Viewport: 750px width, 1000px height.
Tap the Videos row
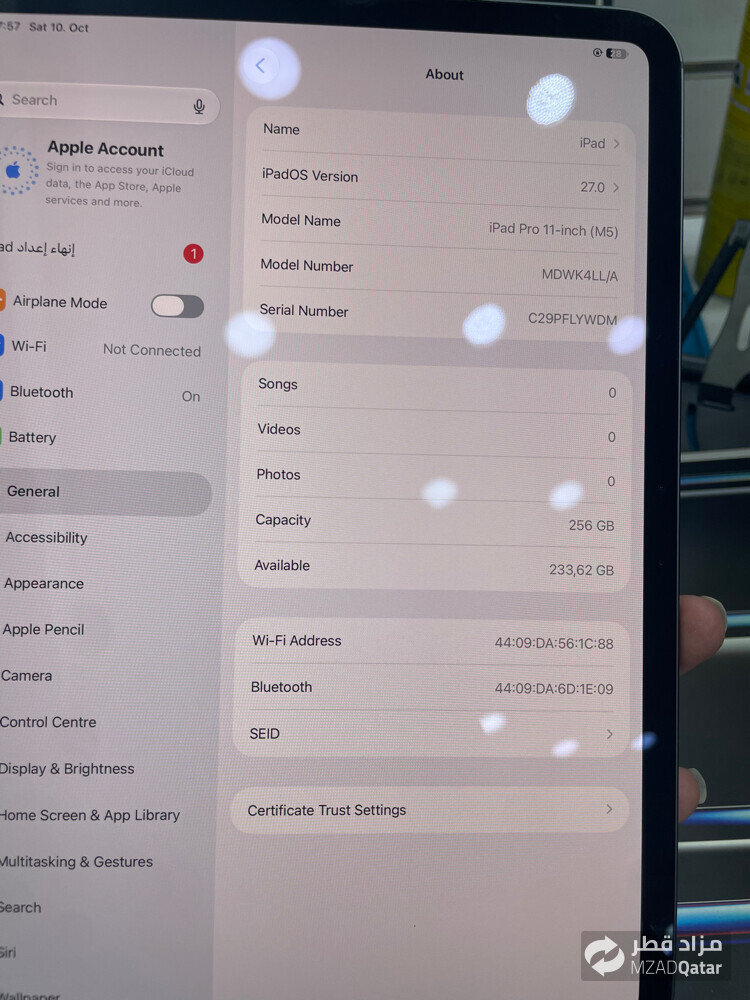tap(435, 433)
